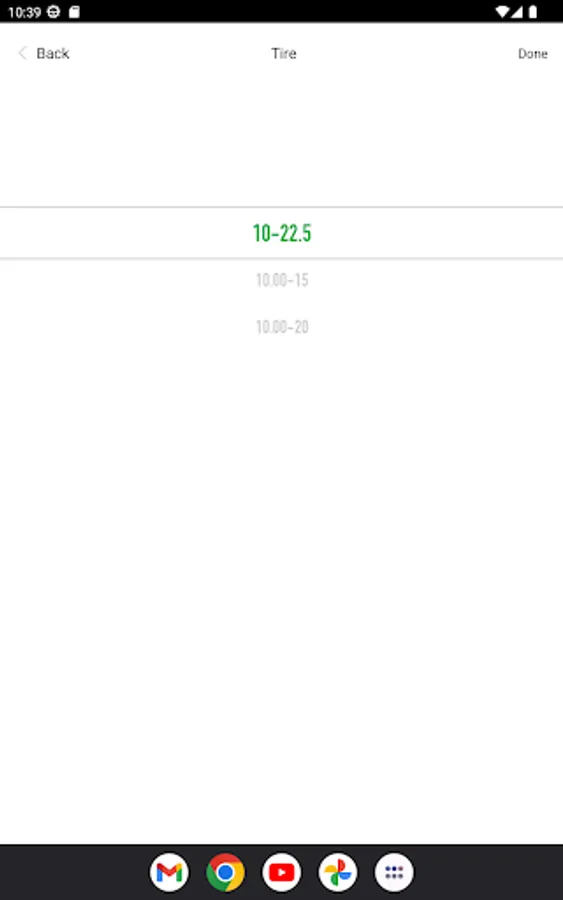
Task: Select the highlighted 10-22.5 tire size
Action: tap(282, 233)
